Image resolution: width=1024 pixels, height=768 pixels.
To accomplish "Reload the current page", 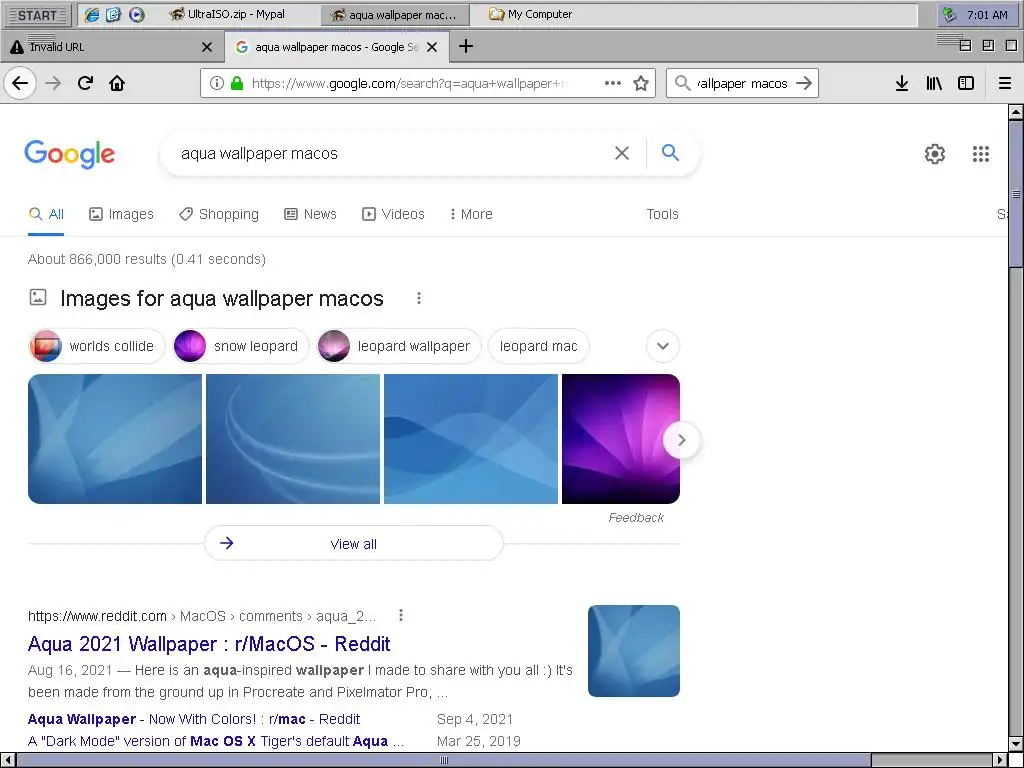I will tap(86, 84).
